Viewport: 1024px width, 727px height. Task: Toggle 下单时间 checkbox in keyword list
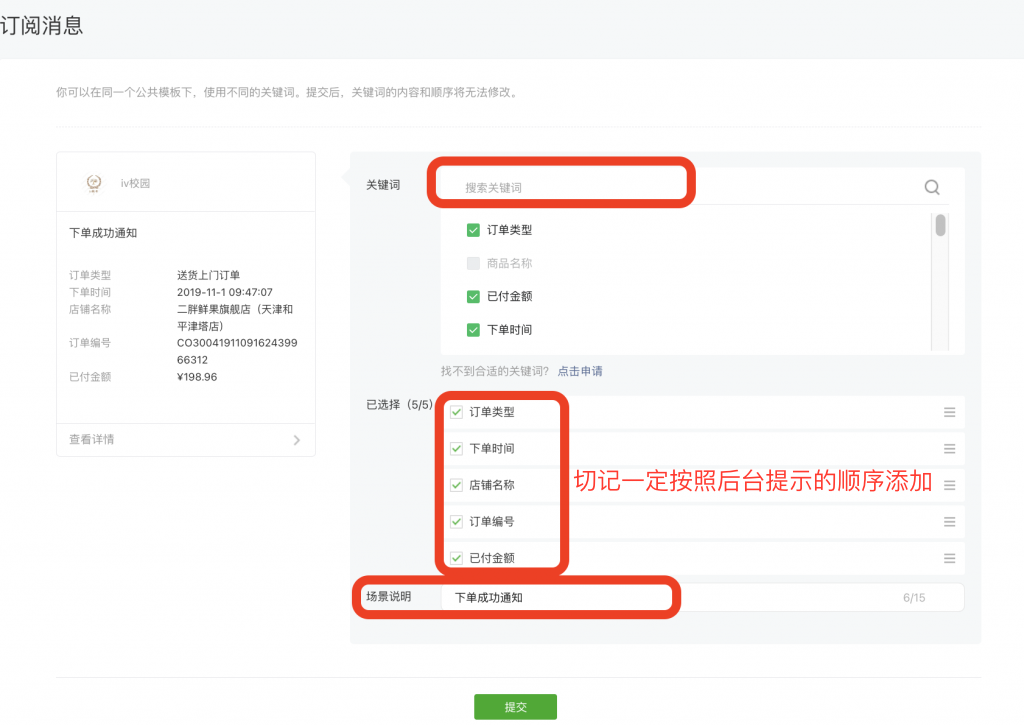473,330
